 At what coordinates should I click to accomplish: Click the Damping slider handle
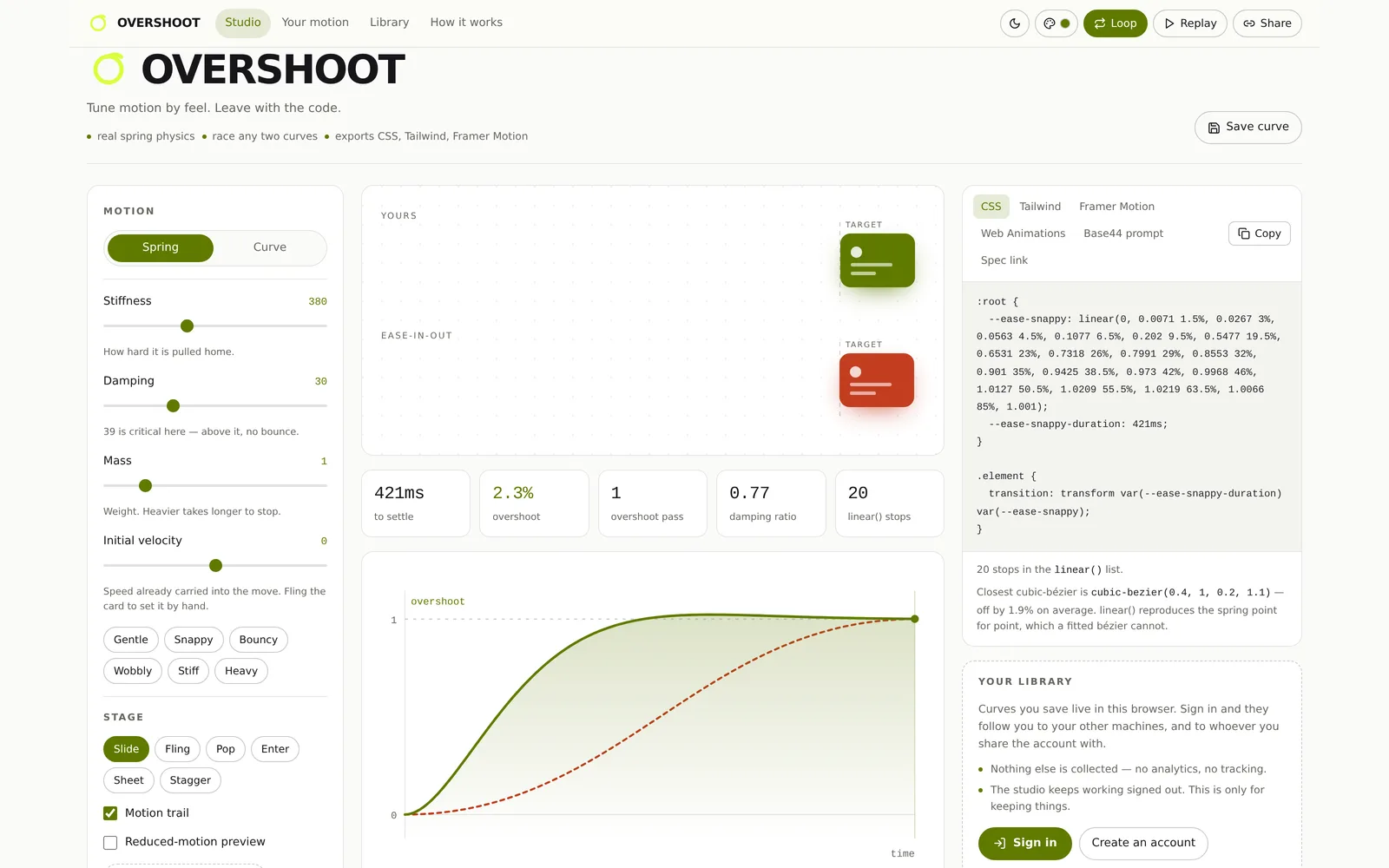tap(173, 406)
